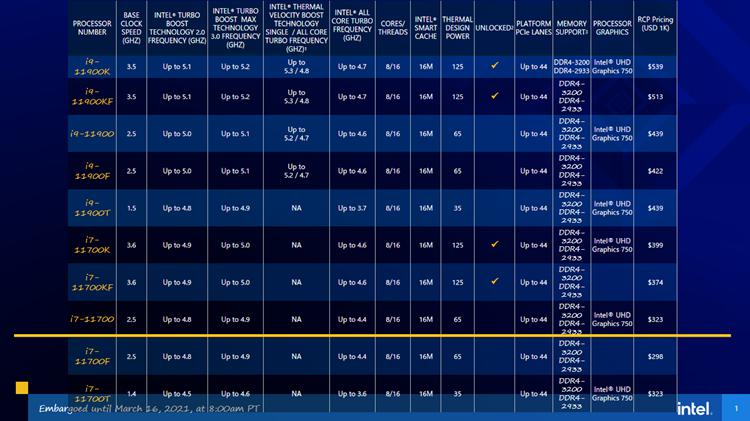Click the 'Up to 44' PCIe lanes for i9-11900
The height and width of the screenshot is (421, 750).
tap(534, 133)
